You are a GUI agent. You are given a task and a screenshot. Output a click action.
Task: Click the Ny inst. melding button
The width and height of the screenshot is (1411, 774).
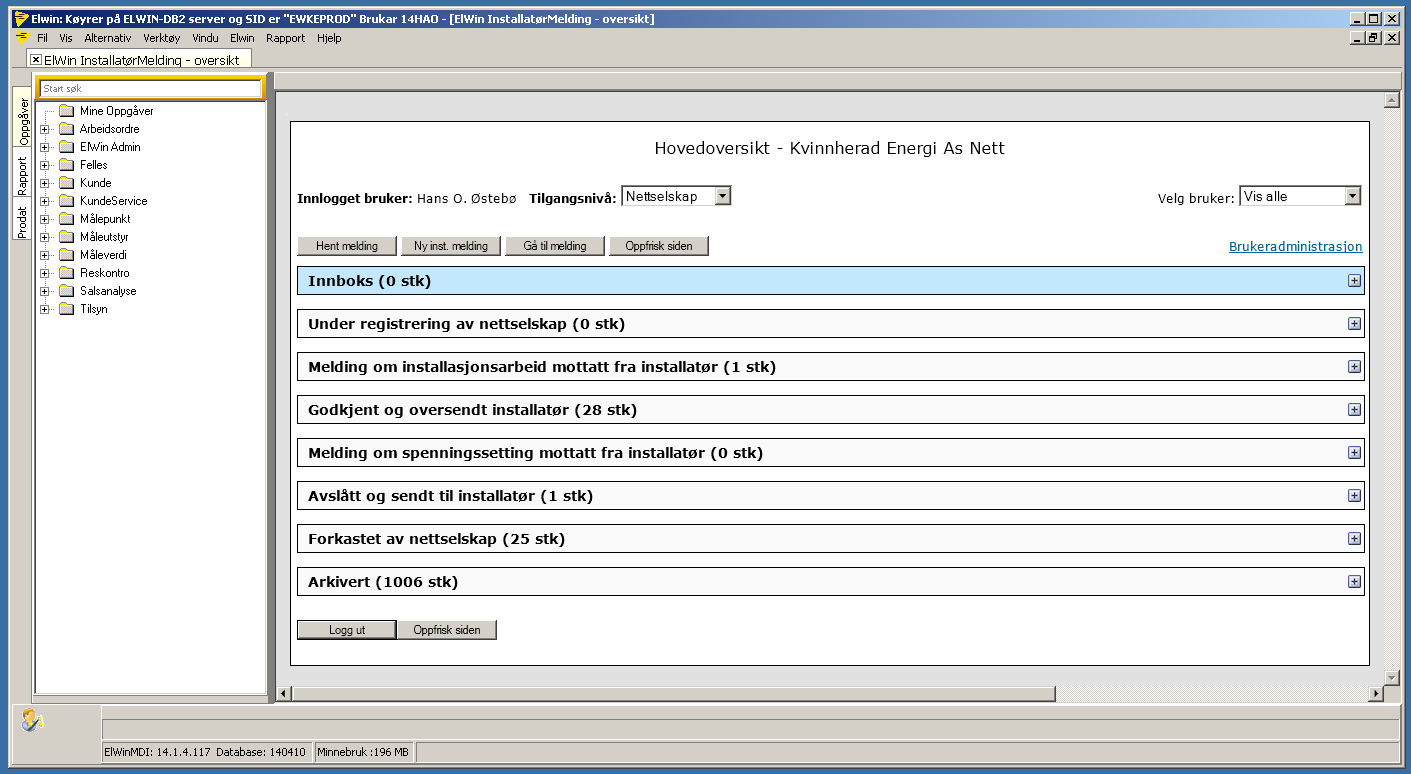451,246
